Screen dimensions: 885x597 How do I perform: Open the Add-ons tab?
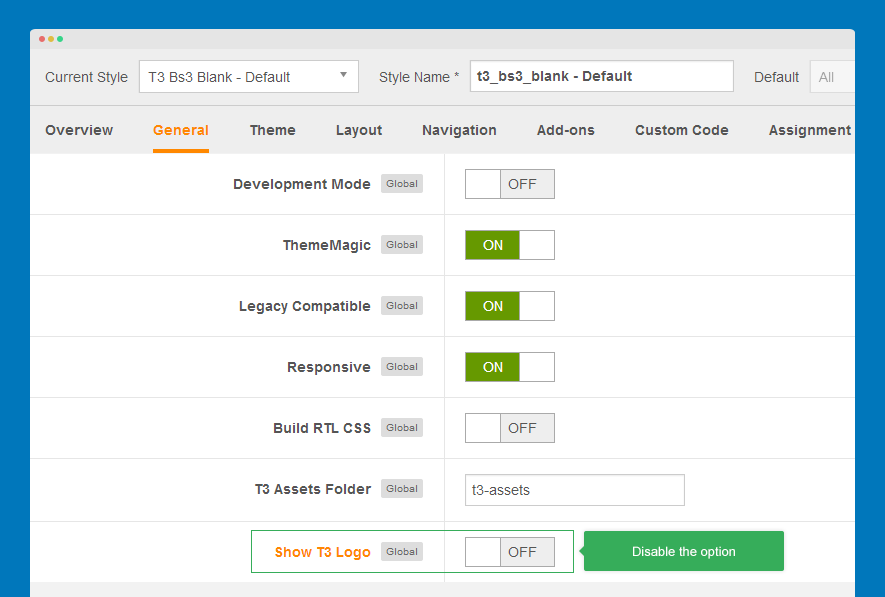[x=565, y=130]
